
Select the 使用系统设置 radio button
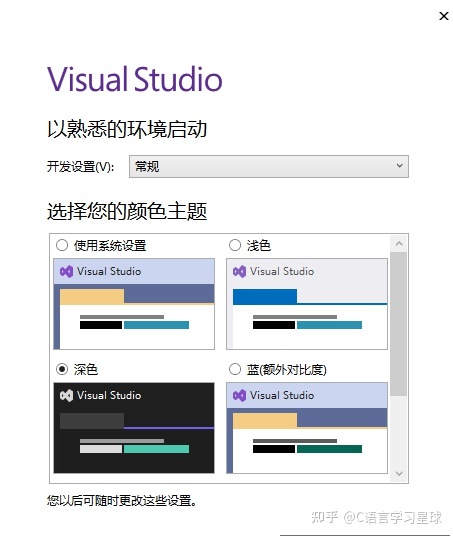click(62, 245)
